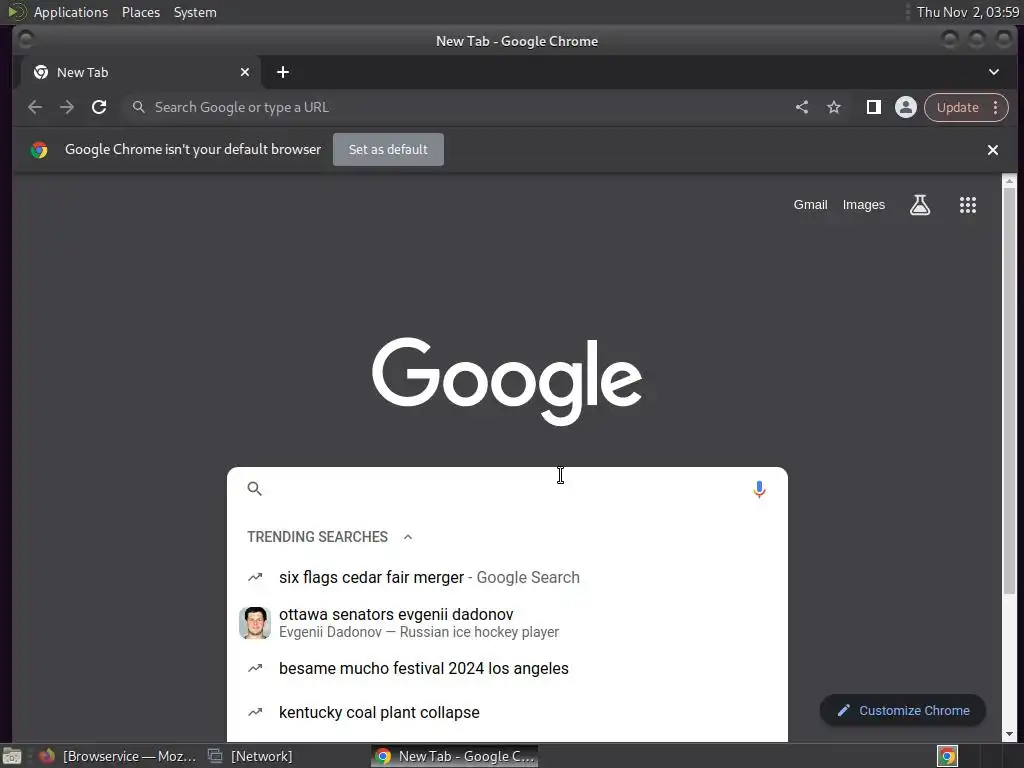Select suggestion six flags cedar fair merger

click(507, 577)
